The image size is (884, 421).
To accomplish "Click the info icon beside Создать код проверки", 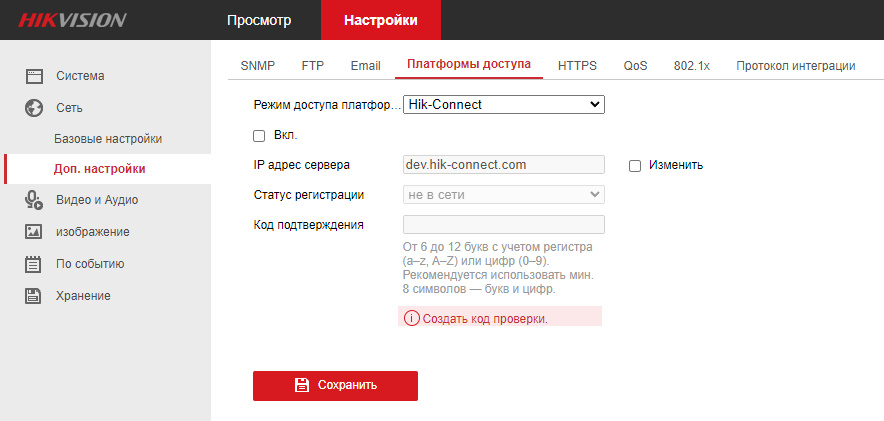I will (x=411, y=318).
